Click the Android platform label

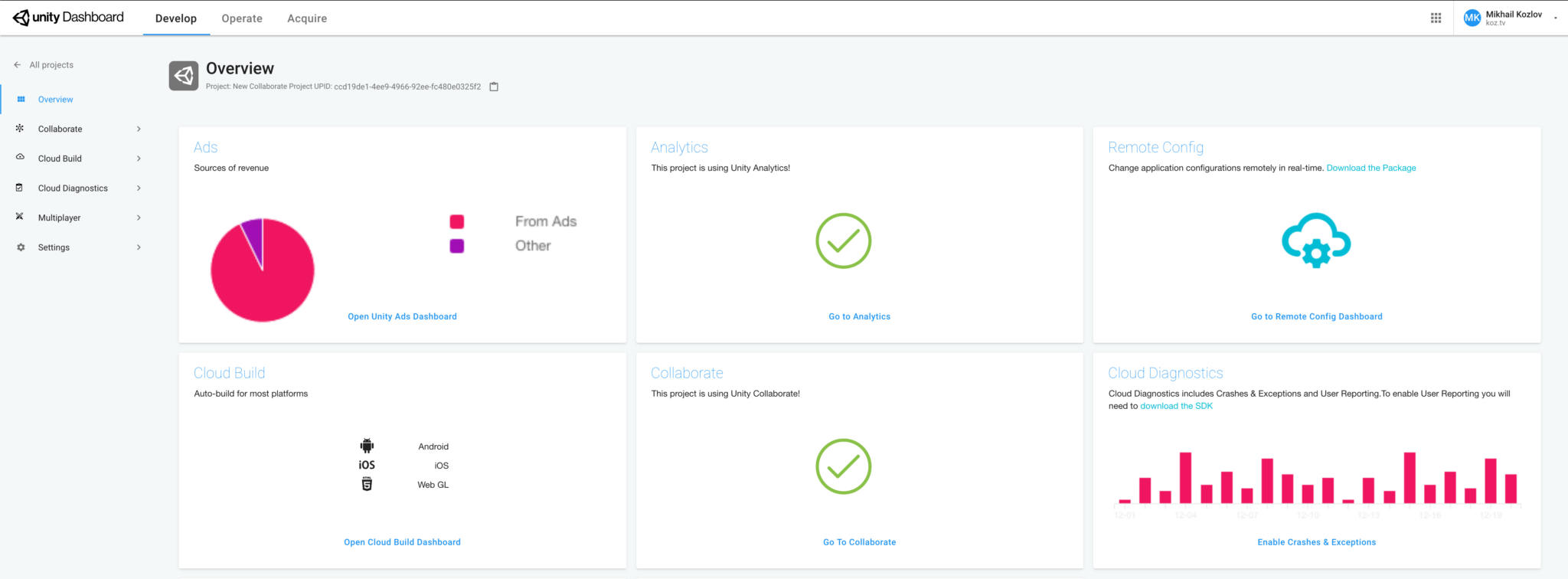[x=433, y=447]
